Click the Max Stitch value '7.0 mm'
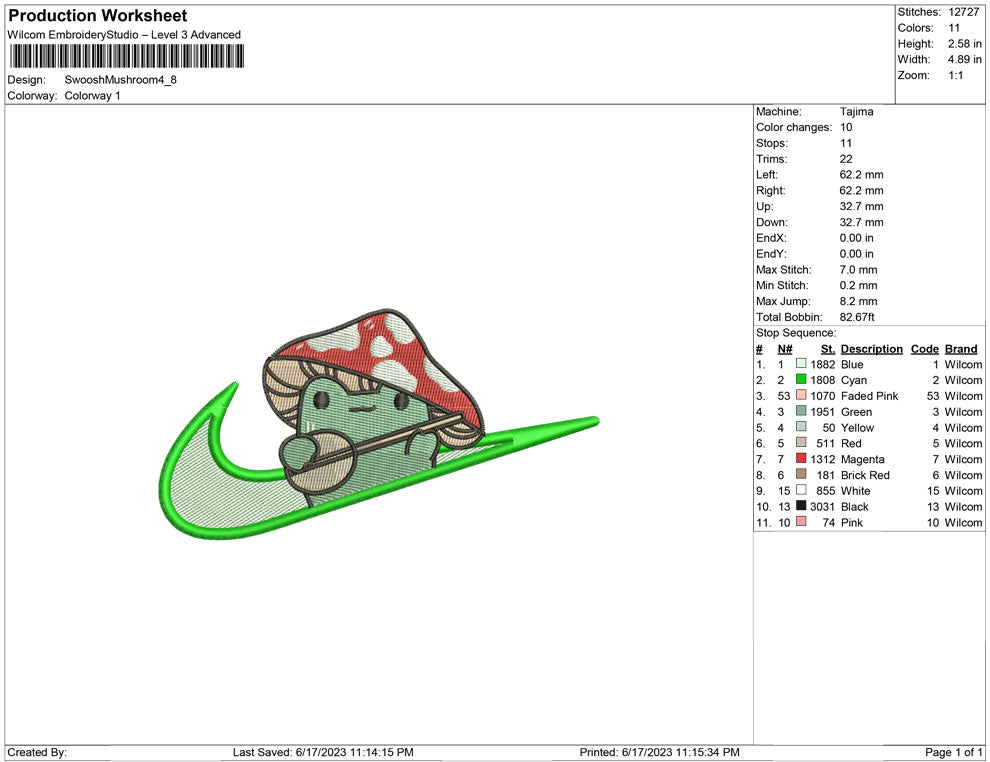 tap(859, 270)
